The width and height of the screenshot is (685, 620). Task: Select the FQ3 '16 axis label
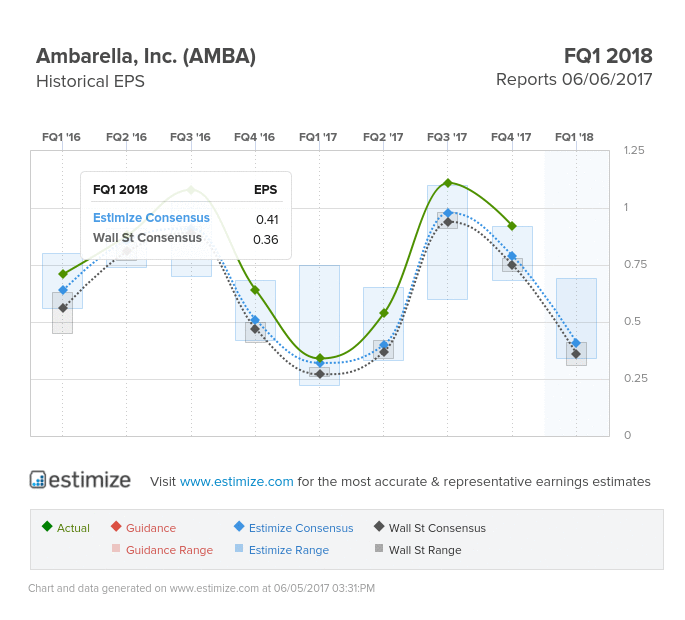pos(190,137)
